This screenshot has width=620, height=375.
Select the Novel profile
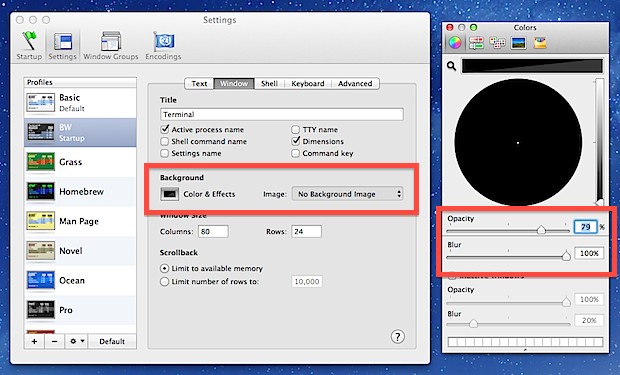tap(80, 251)
